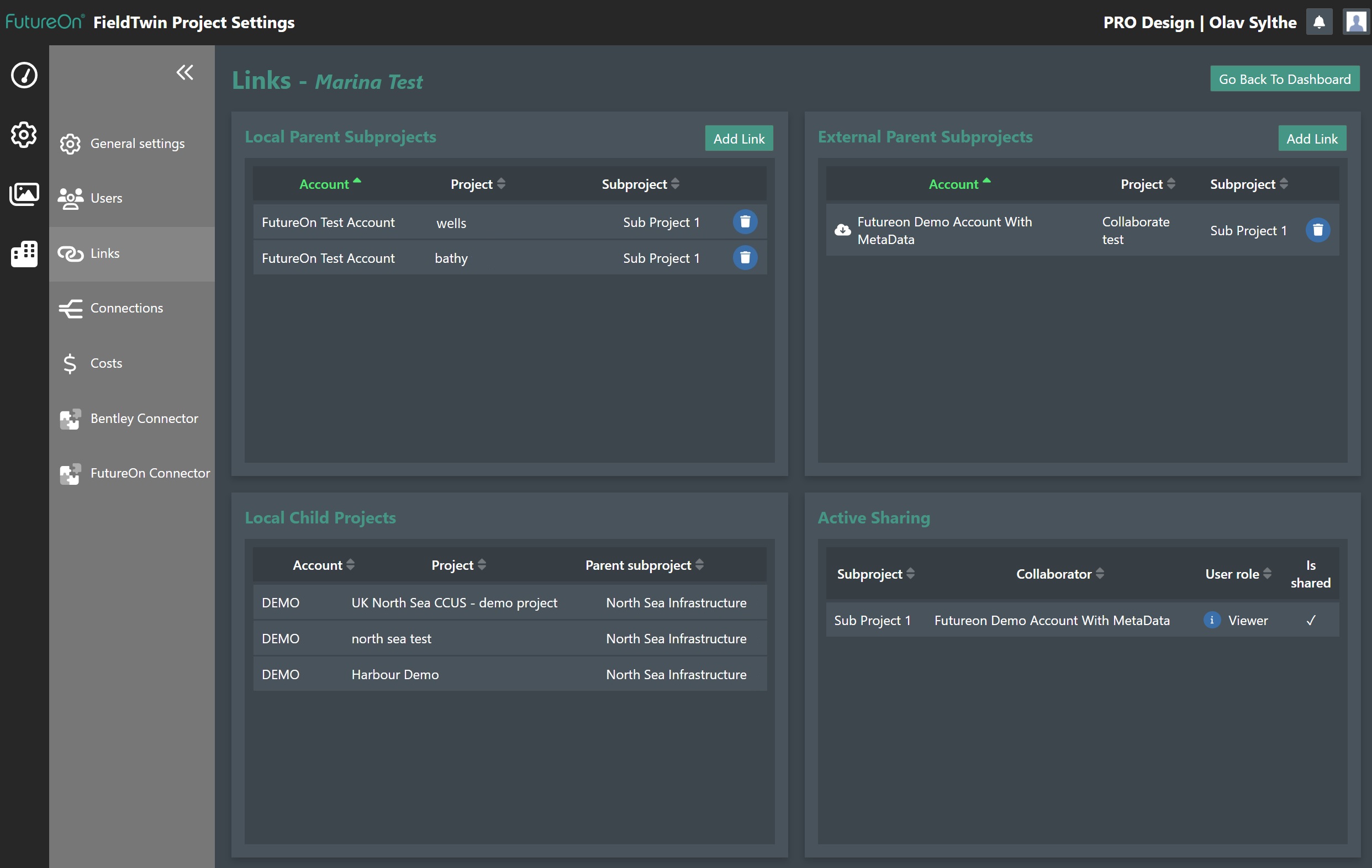Click Collaborate test project cell
1372x868 pixels.
(x=1136, y=231)
